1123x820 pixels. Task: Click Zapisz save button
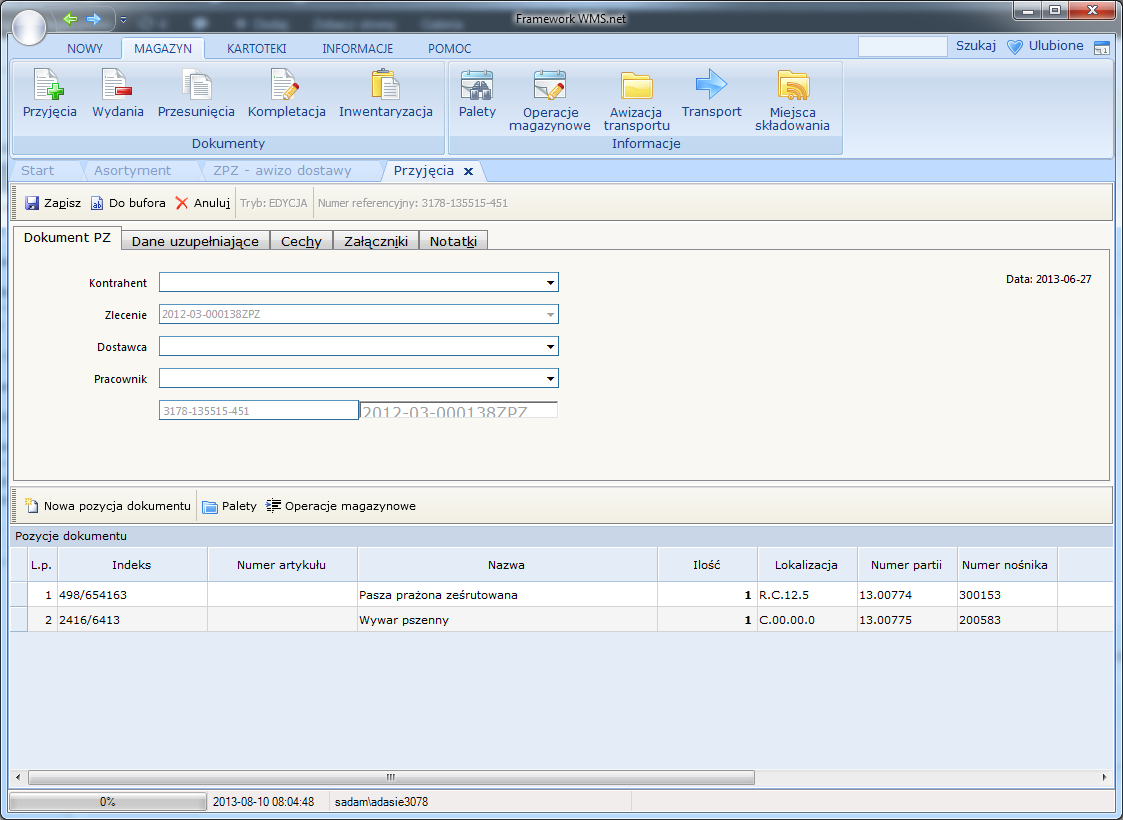[53, 203]
